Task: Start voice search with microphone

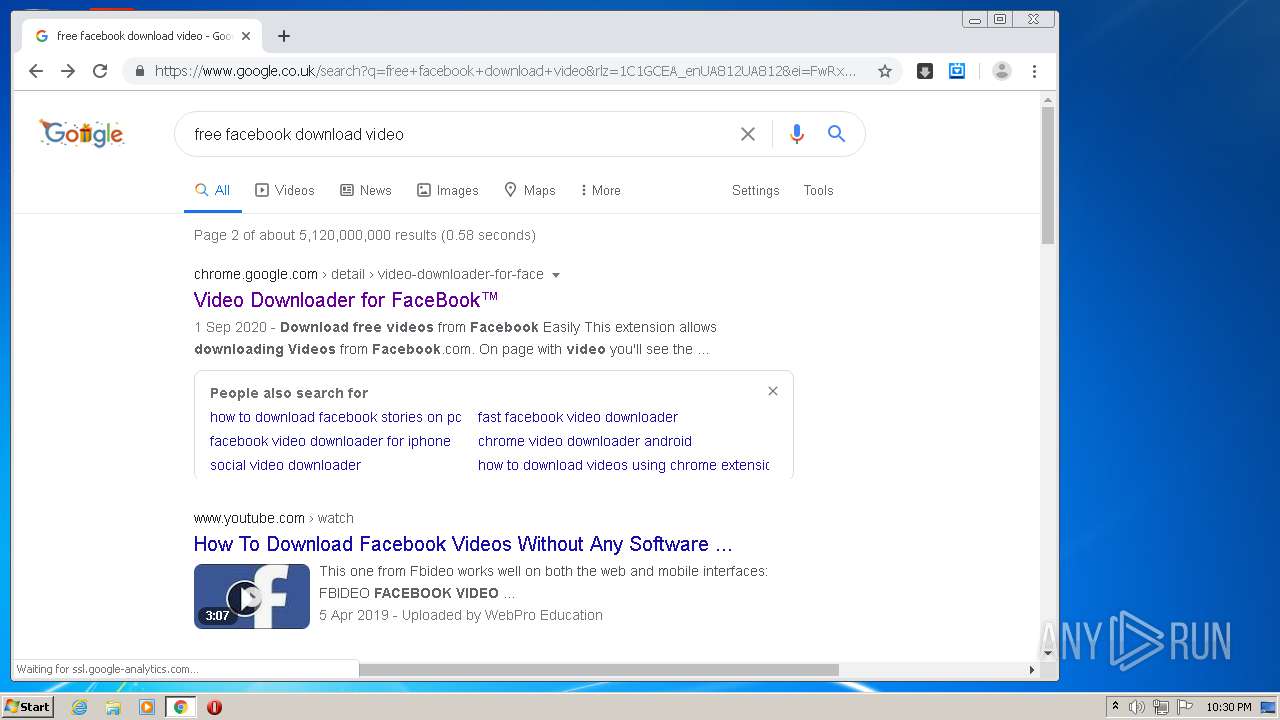Action: [797, 134]
